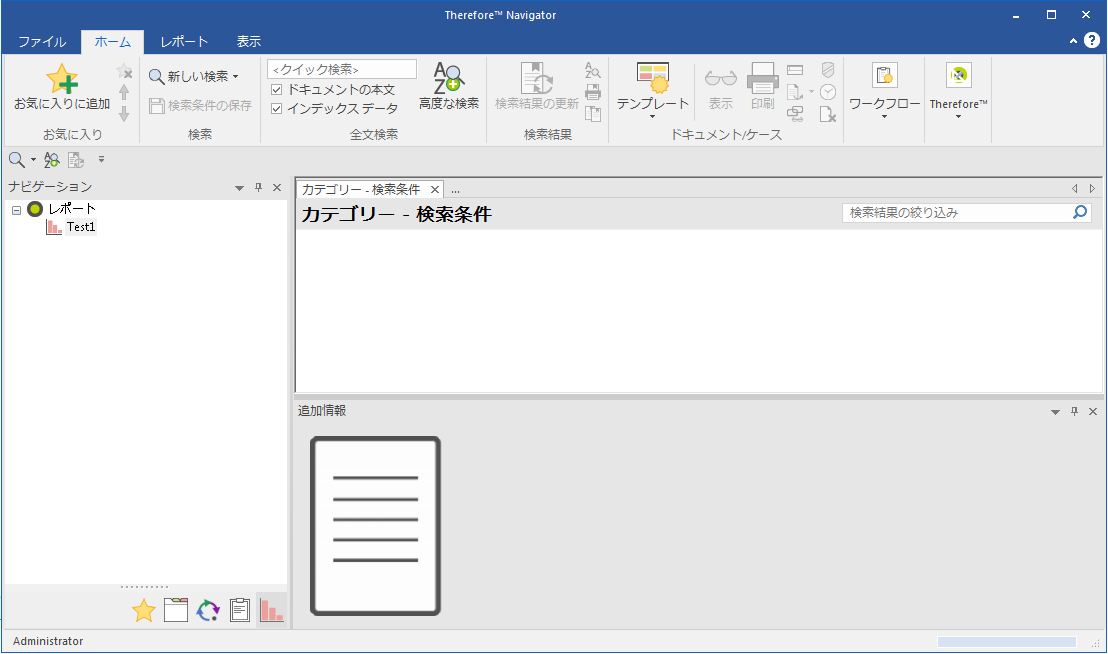Toggle the インデックス データ checkbox
1108x654 pixels.
pos(277,108)
